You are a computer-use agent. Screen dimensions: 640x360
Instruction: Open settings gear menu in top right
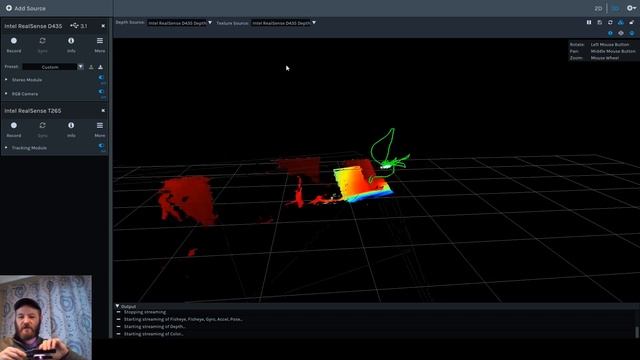(631, 8)
